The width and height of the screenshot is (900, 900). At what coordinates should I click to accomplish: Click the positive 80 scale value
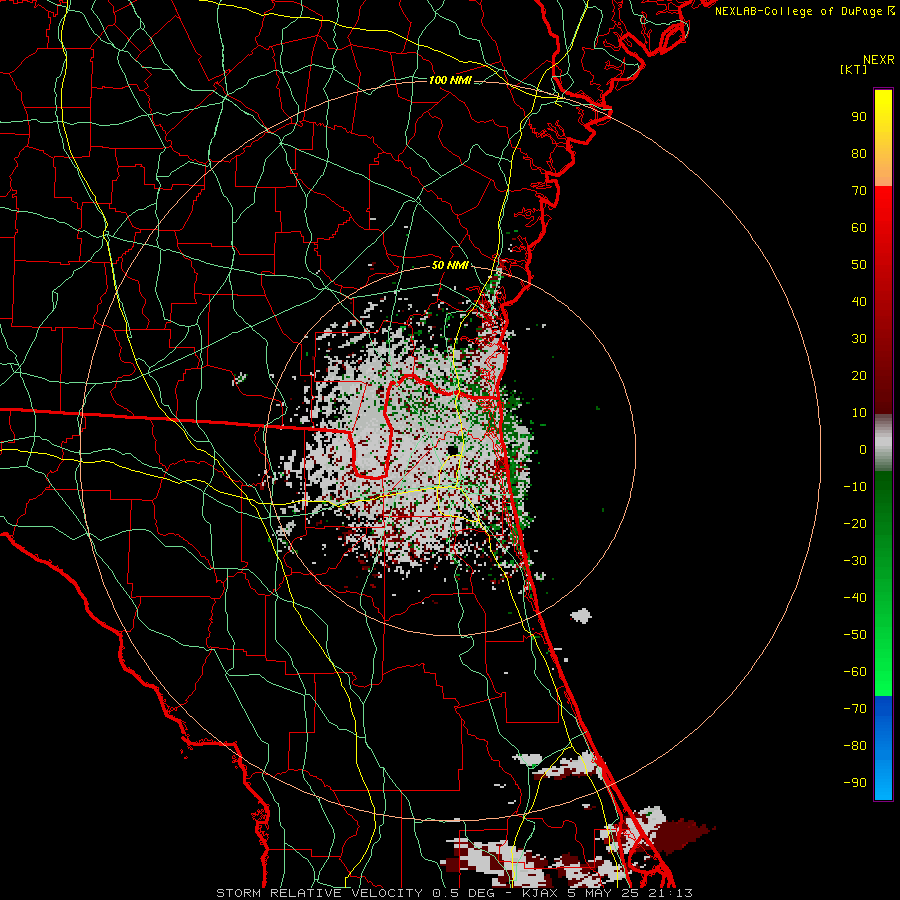point(859,153)
